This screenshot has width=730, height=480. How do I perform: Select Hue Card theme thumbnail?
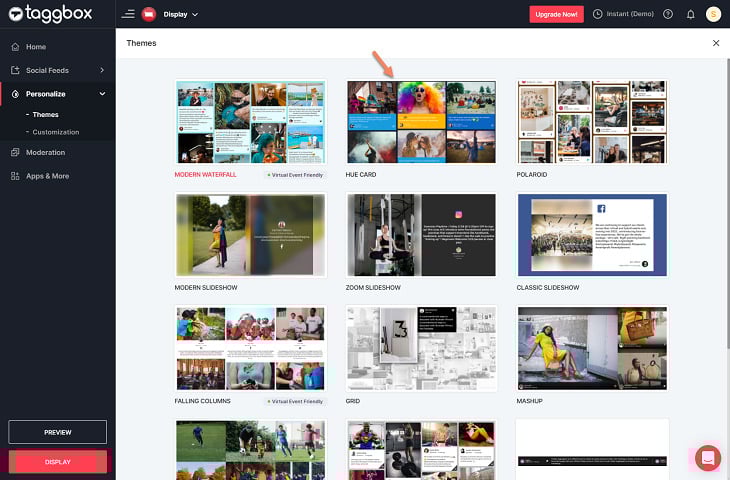(421, 122)
